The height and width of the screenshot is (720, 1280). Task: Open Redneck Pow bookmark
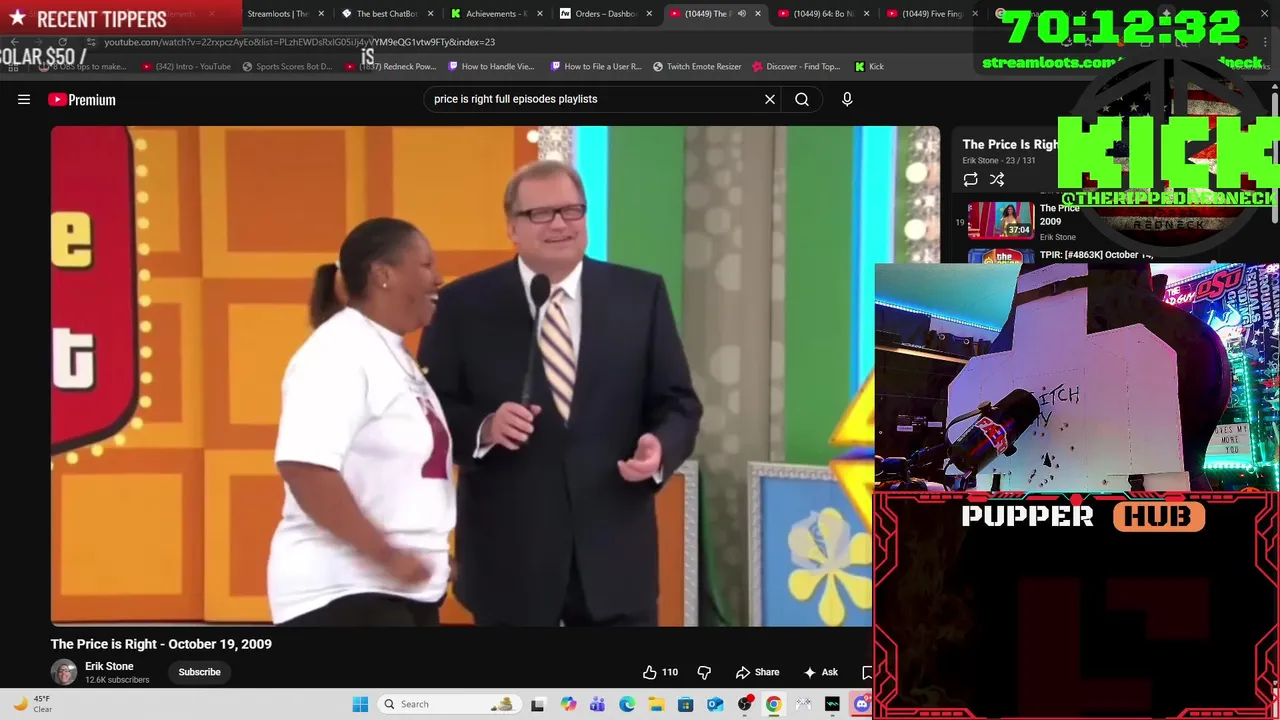point(392,66)
